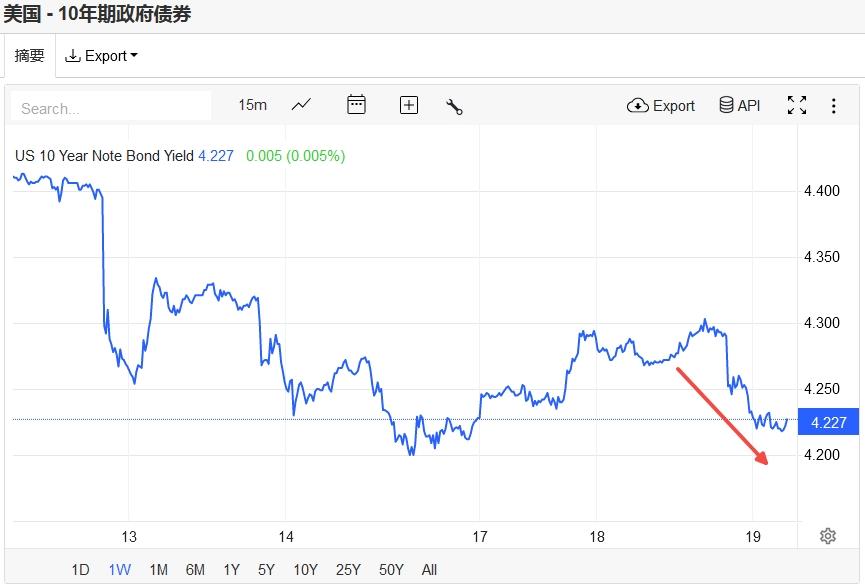The width and height of the screenshot is (865, 585).
Task: Switch to the 5Y time range
Action: point(266,570)
